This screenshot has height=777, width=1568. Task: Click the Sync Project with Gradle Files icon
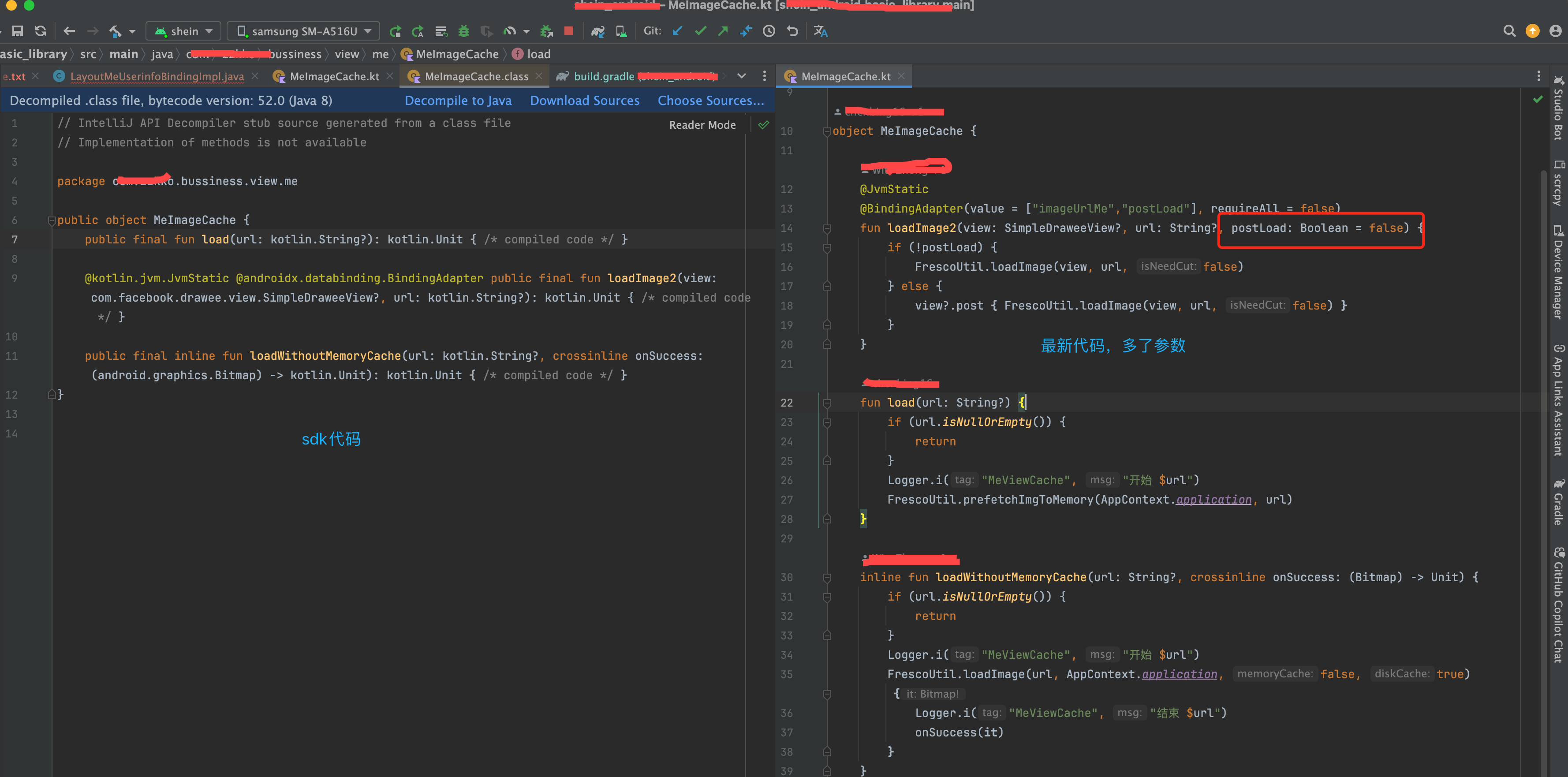point(598,31)
